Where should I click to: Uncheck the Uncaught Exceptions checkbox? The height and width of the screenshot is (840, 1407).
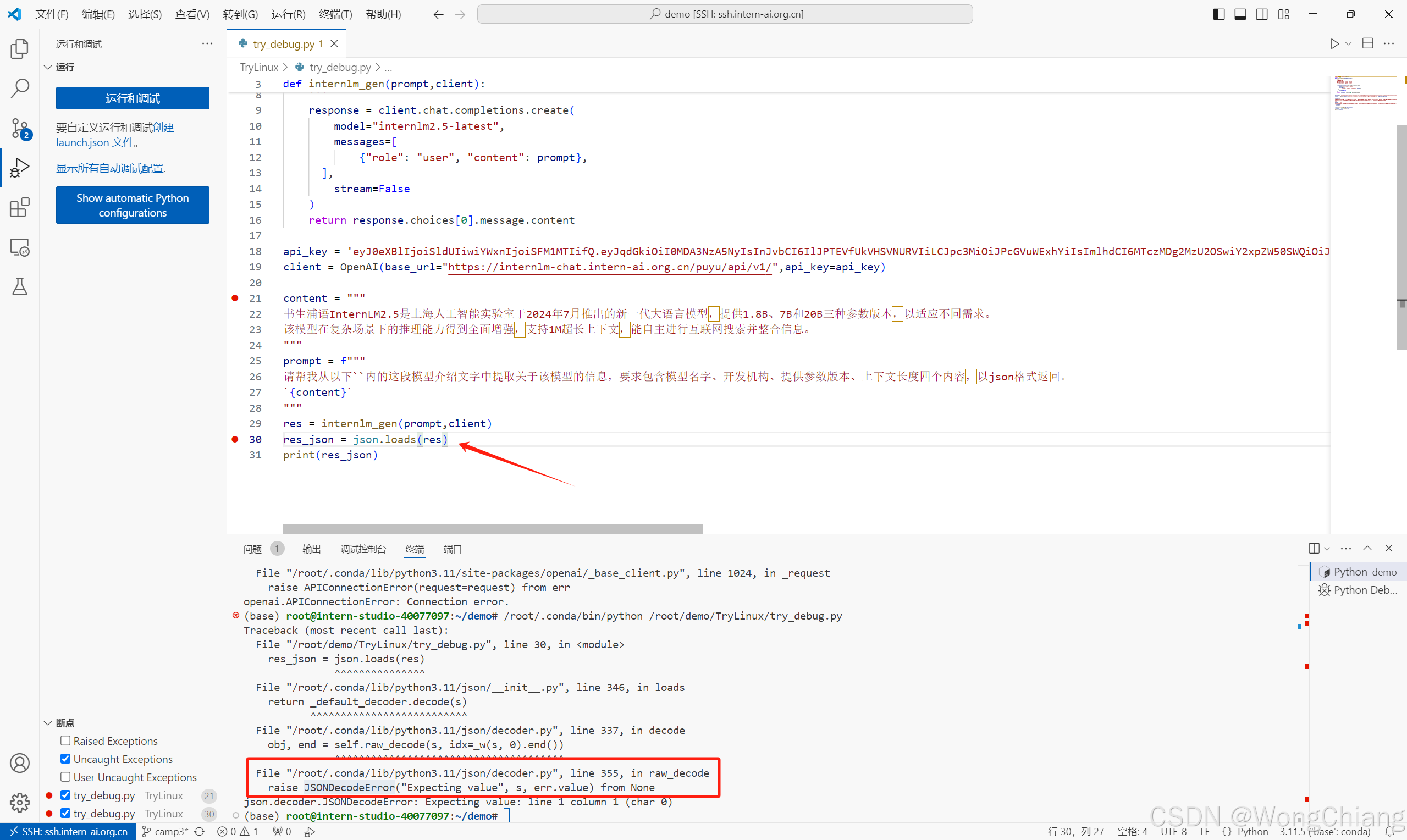pos(65,759)
